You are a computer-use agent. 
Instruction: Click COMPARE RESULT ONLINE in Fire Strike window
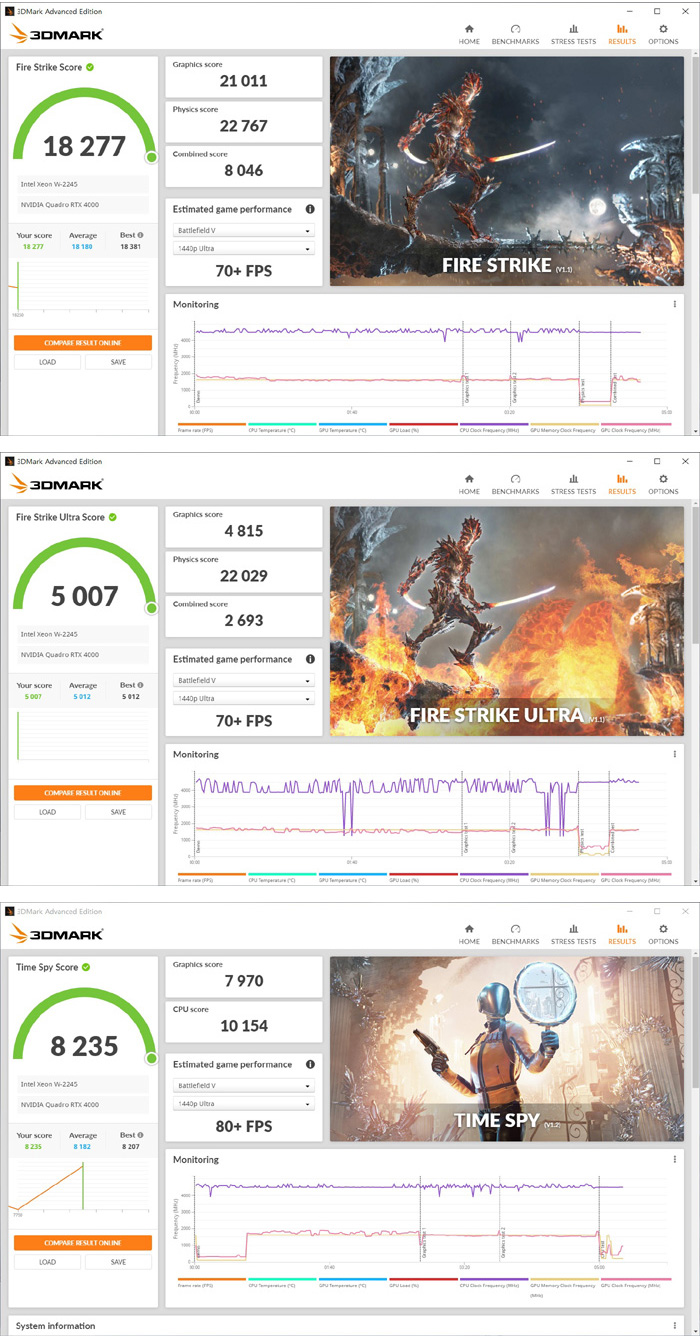pos(83,342)
